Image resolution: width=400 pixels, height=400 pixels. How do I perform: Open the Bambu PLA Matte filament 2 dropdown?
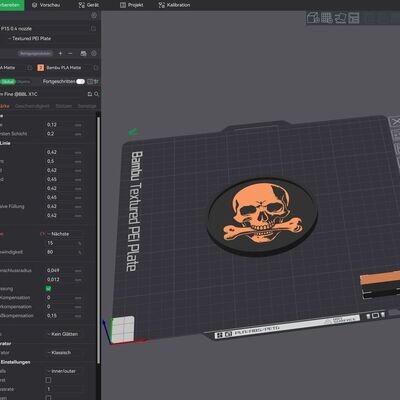(63, 68)
